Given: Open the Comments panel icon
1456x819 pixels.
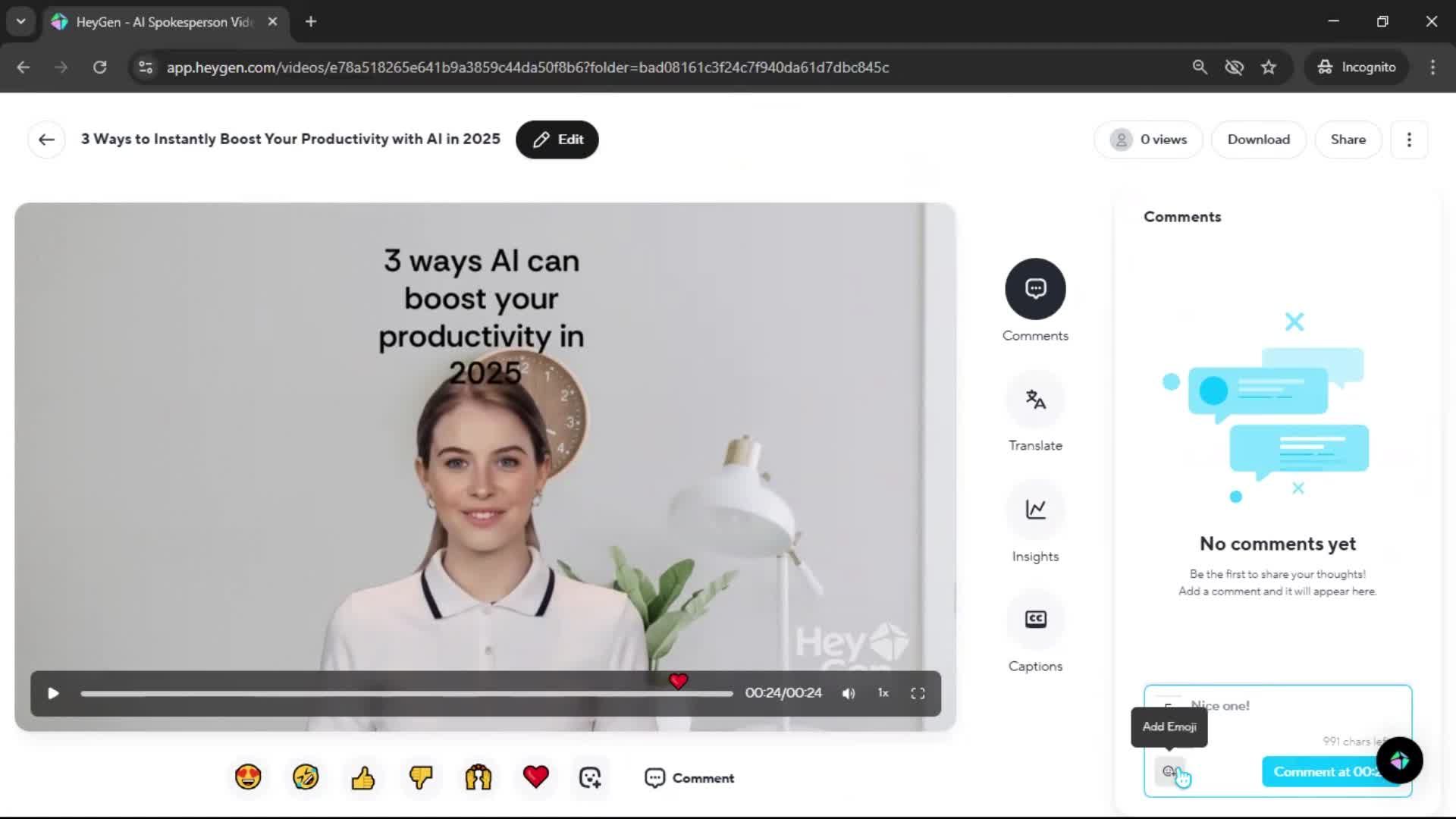Looking at the screenshot, I should coord(1035,289).
